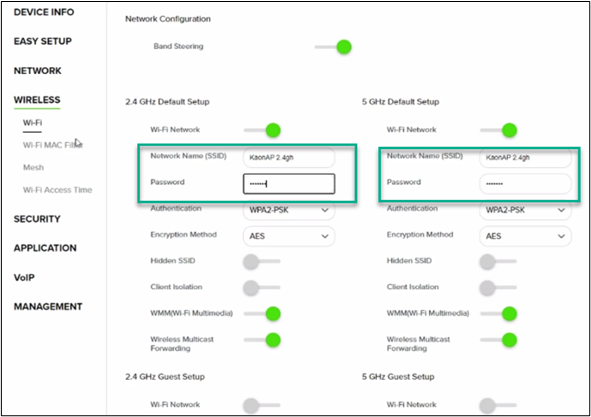Disable the 2.4 GHz Wi-Fi Network switch
591x417 pixels.
pyautogui.click(x=262, y=130)
